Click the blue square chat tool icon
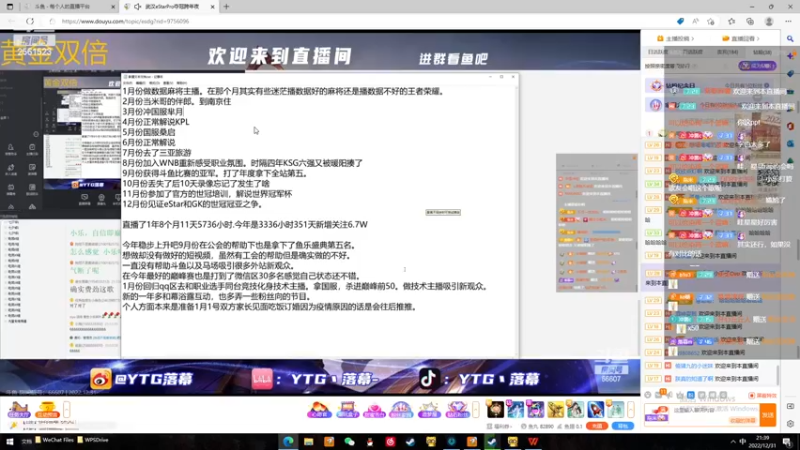 (690, 395)
